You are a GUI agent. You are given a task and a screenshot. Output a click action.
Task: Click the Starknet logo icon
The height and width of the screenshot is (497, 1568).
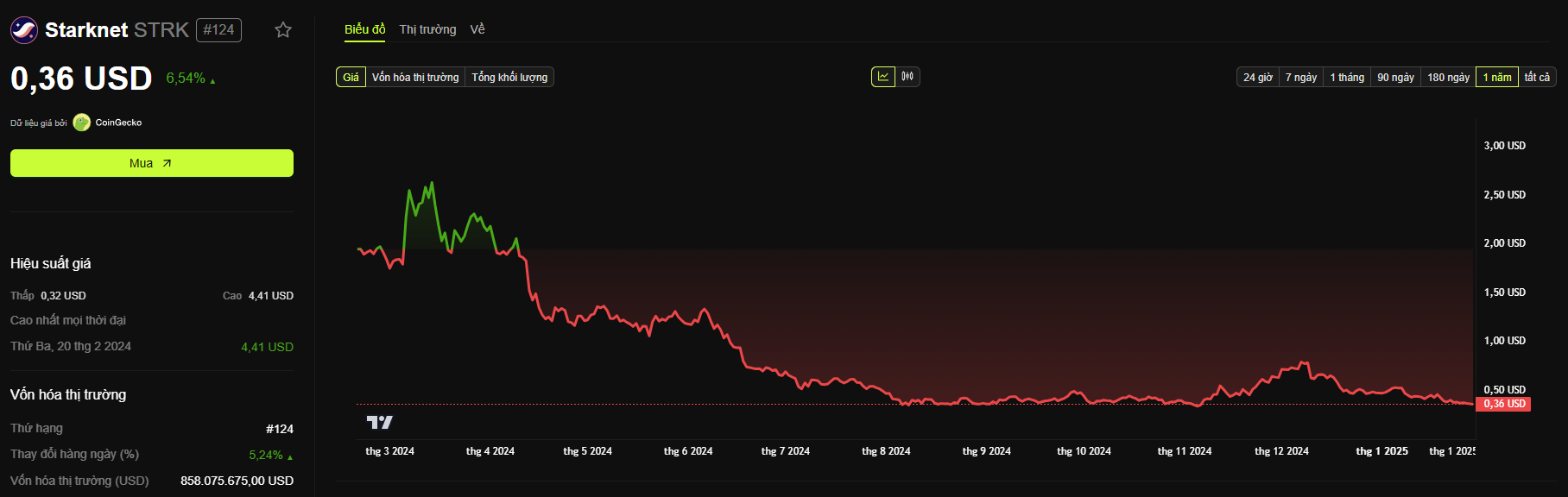pyautogui.click(x=23, y=30)
